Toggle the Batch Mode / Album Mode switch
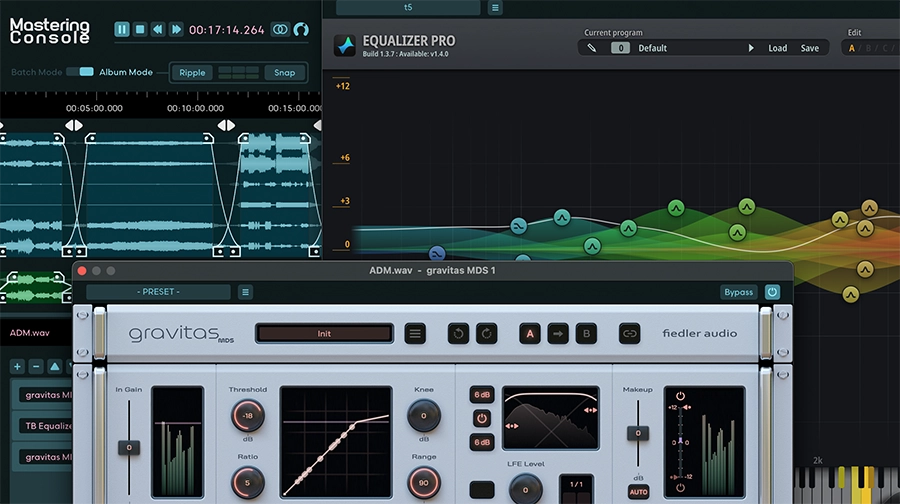Image resolution: width=900 pixels, height=504 pixels. click(86, 72)
